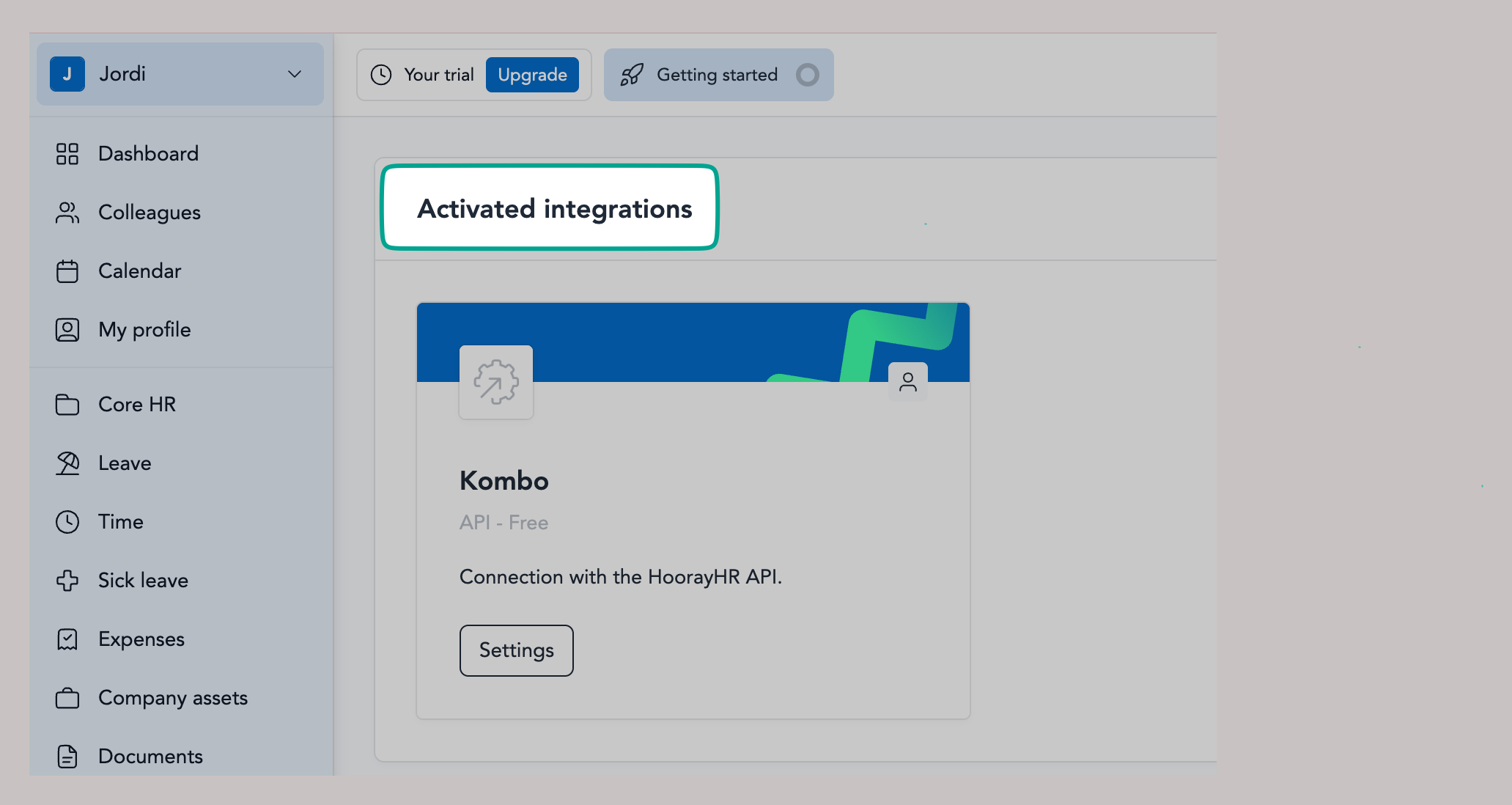Click the Your trial clock icon
This screenshot has width=1512, height=805.
coord(381,75)
